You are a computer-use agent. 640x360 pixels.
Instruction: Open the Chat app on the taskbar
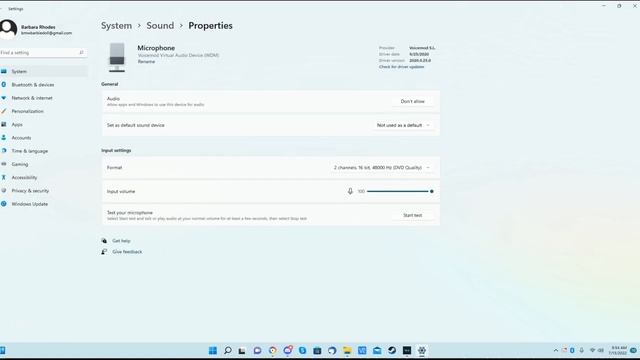[x=258, y=350]
